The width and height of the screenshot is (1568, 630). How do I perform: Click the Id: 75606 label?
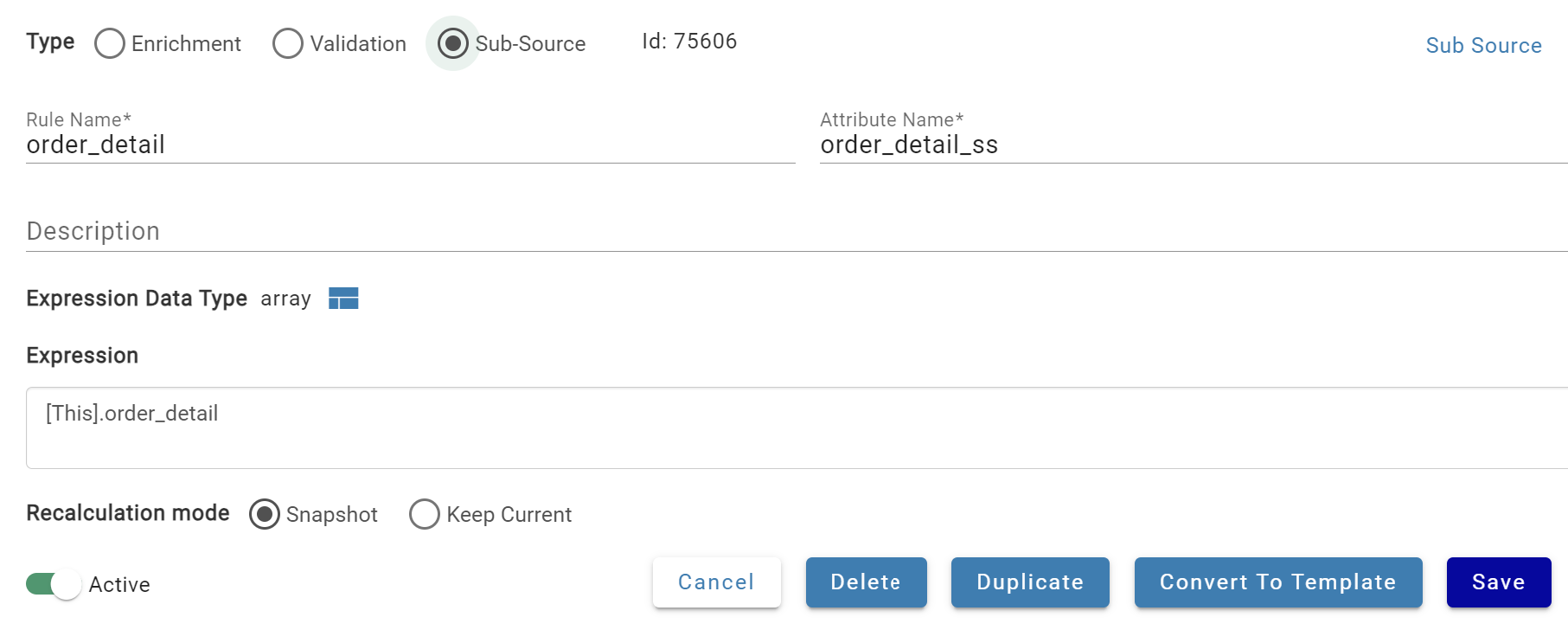pyautogui.click(x=689, y=42)
